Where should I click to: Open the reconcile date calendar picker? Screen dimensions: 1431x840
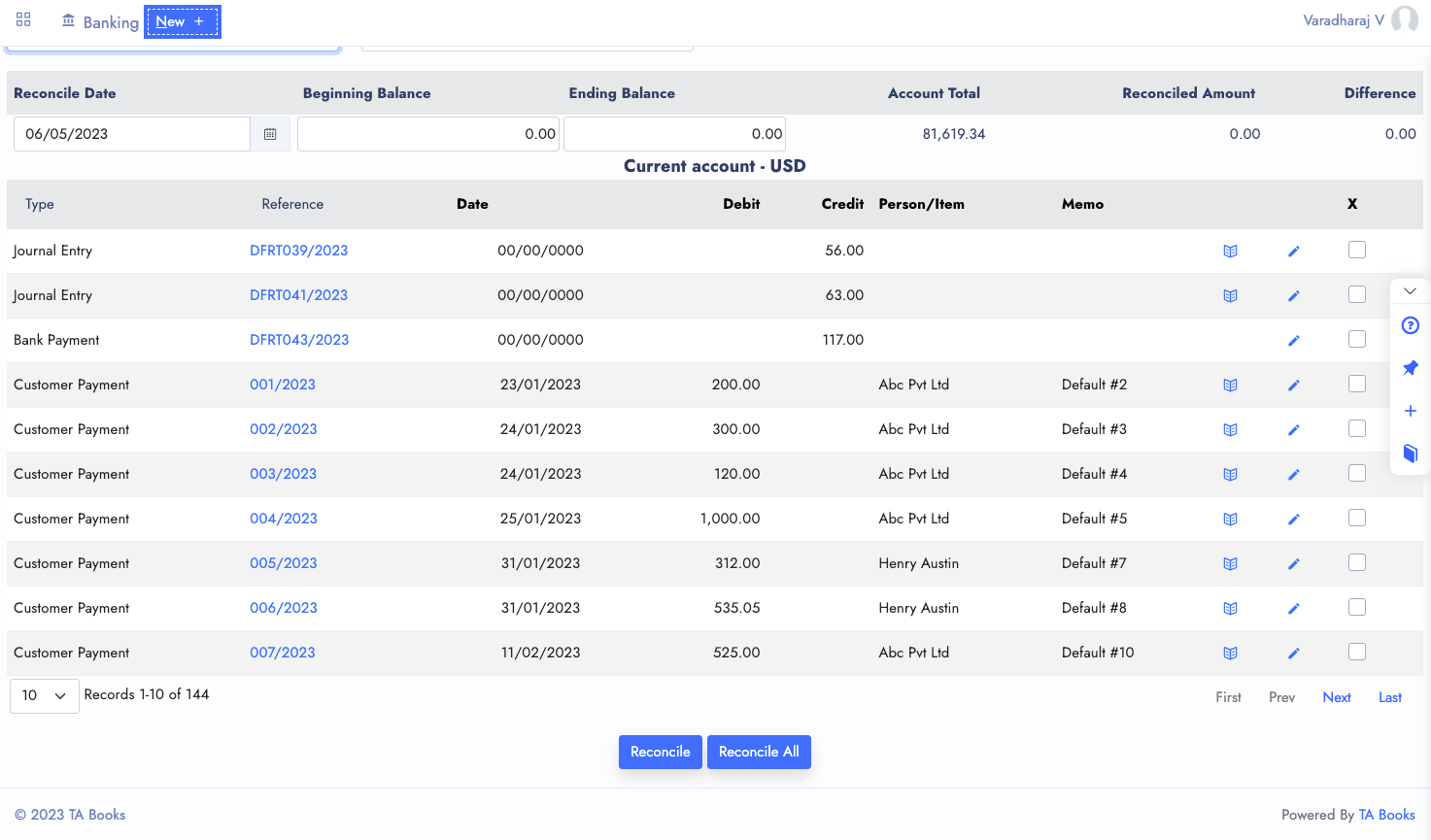click(x=270, y=134)
